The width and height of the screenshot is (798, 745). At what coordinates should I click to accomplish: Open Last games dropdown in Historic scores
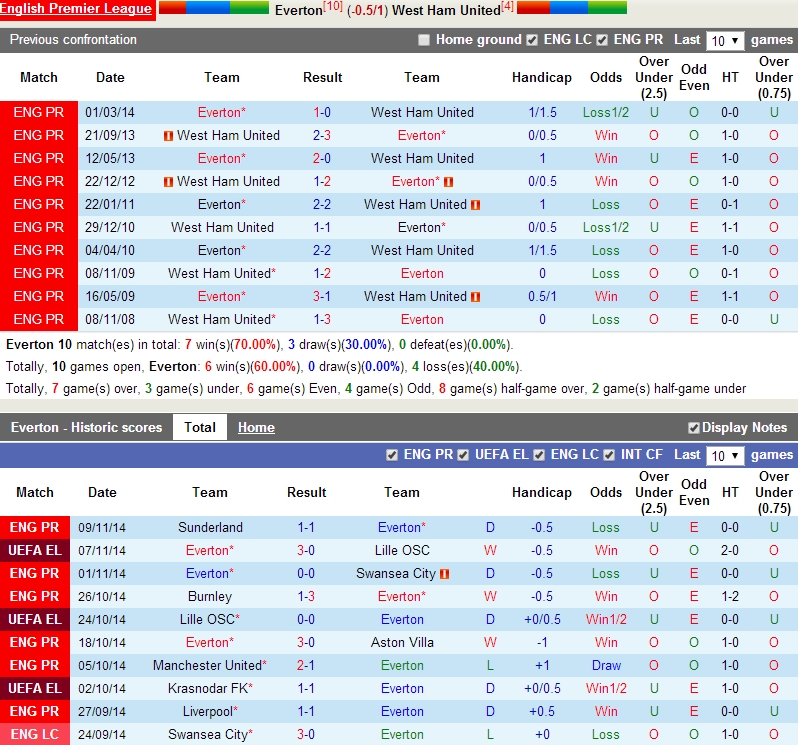pos(725,455)
